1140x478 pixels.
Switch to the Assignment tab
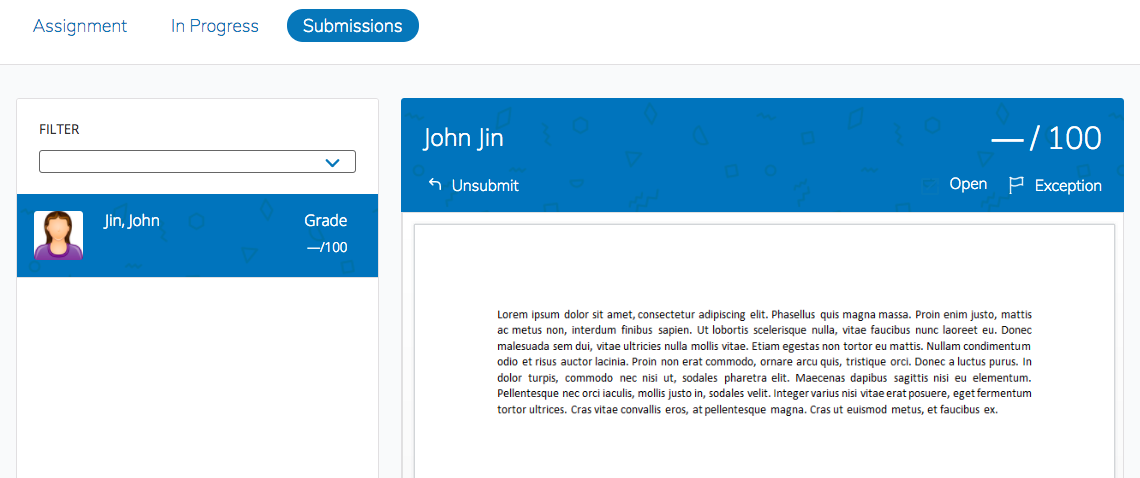pos(80,26)
